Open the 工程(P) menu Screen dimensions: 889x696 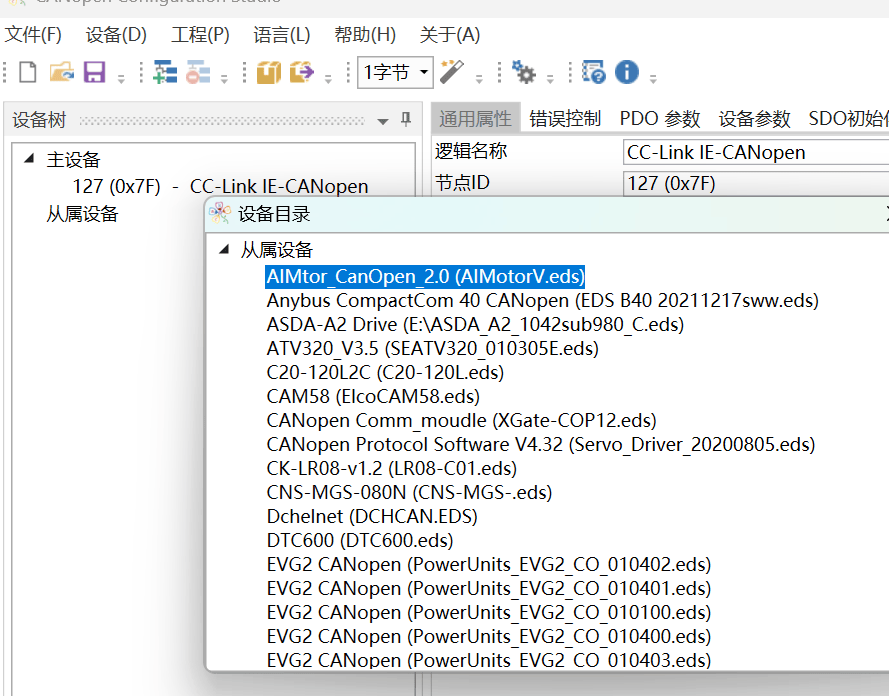pos(200,35)
